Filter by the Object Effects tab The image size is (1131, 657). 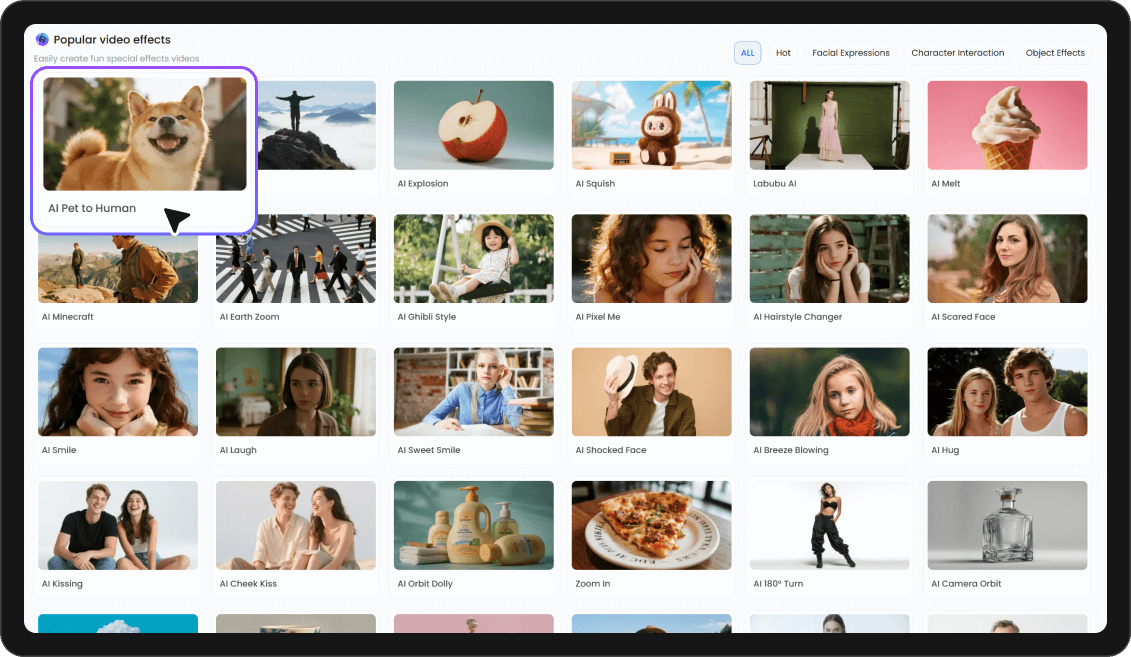[1055, 53]
